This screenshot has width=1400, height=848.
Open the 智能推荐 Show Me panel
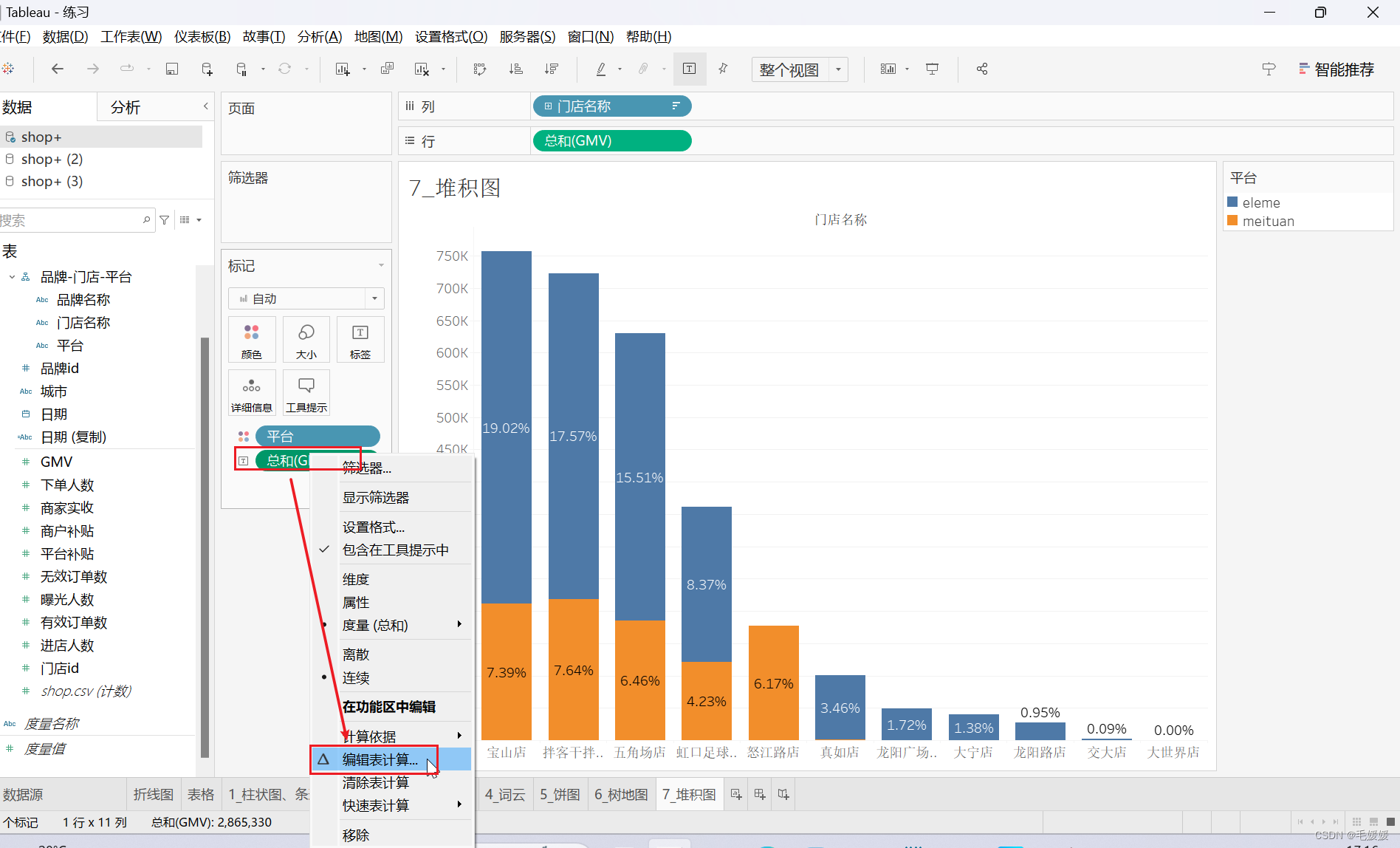click(x=1336, y=69)
